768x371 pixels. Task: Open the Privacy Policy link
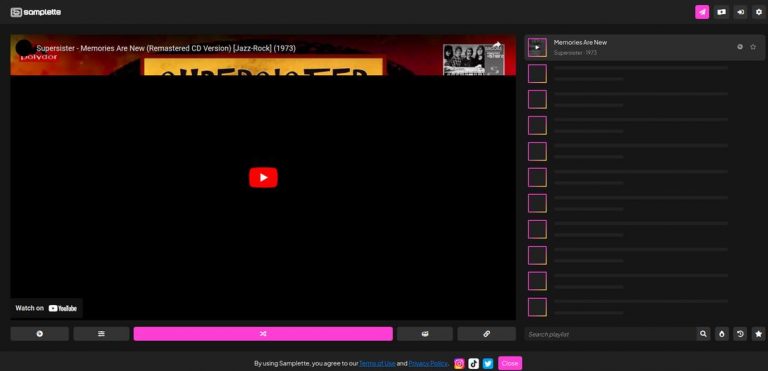coord(428,364)
